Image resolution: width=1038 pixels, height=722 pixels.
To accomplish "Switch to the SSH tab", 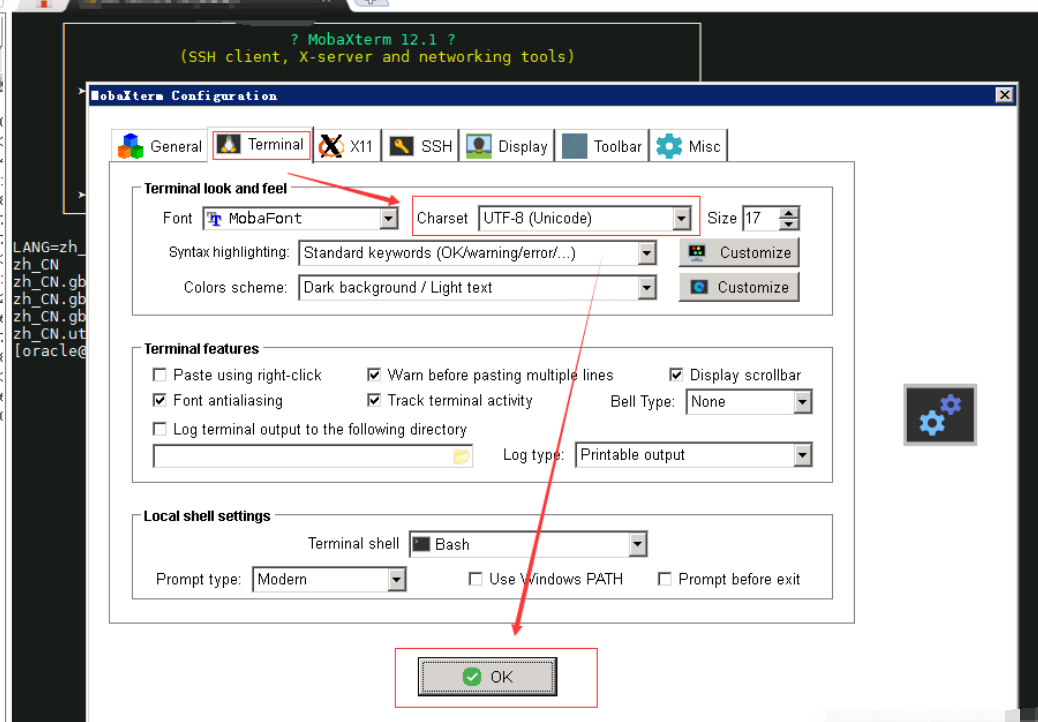I will [x=420, y=146].
